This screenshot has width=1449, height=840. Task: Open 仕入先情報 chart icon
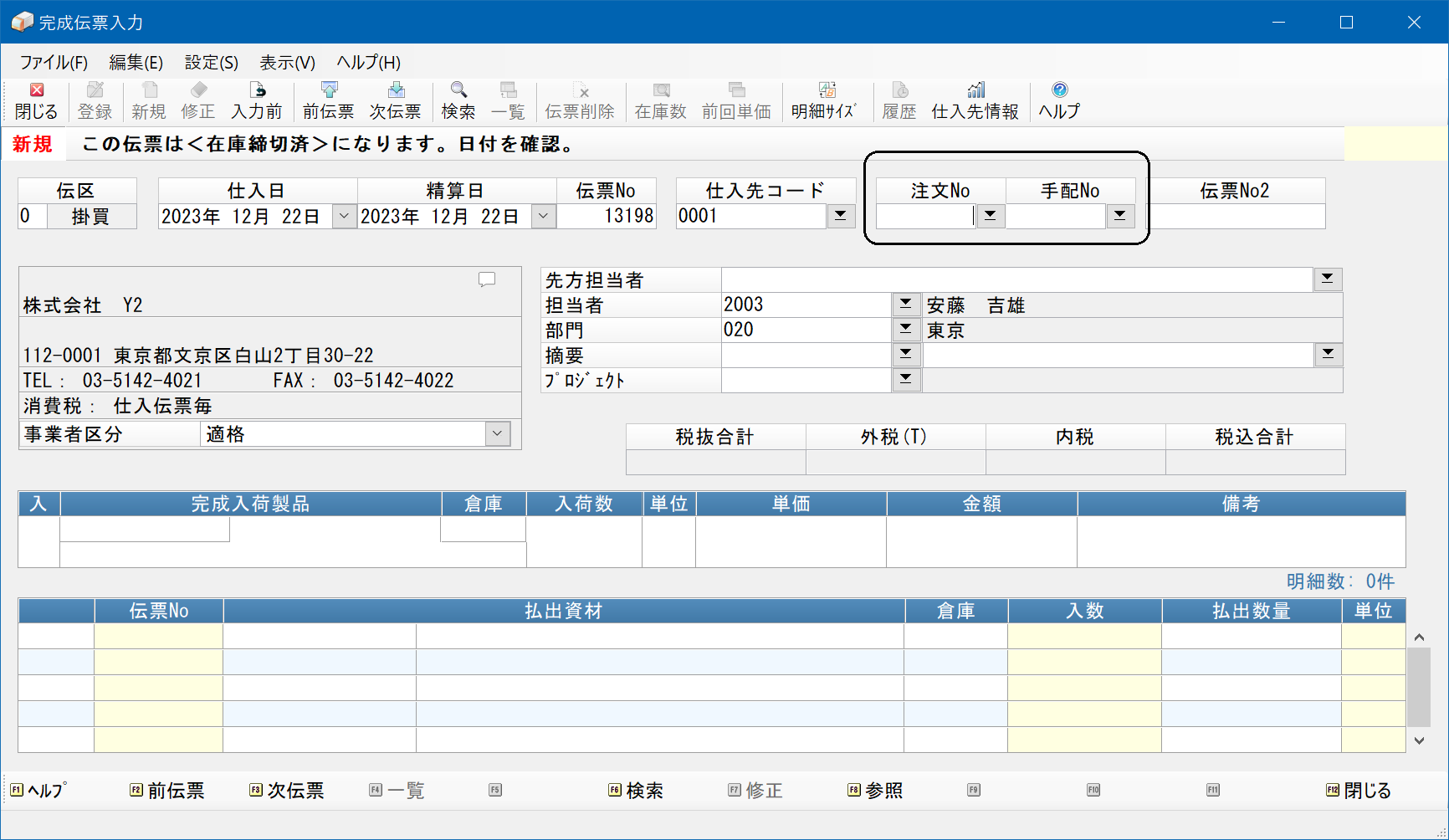[x=975, y=90]
